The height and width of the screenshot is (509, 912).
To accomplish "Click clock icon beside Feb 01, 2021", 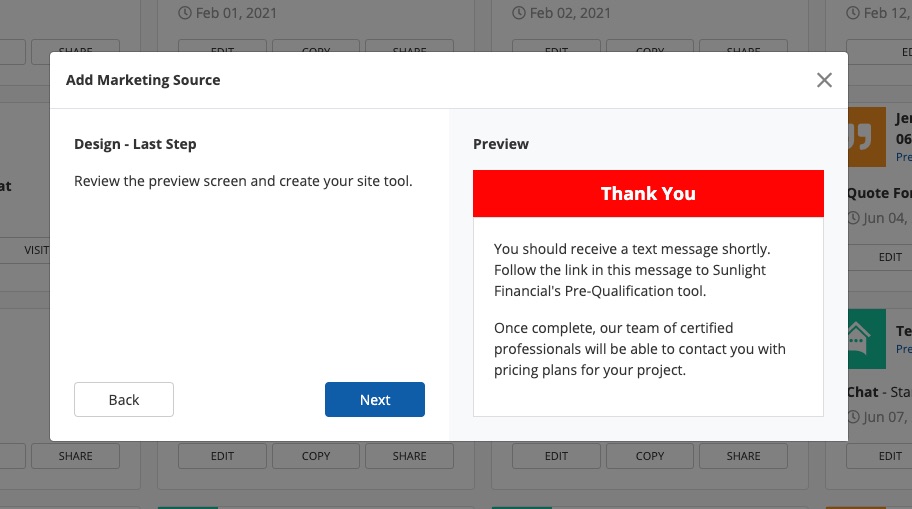I will (184, 13).
